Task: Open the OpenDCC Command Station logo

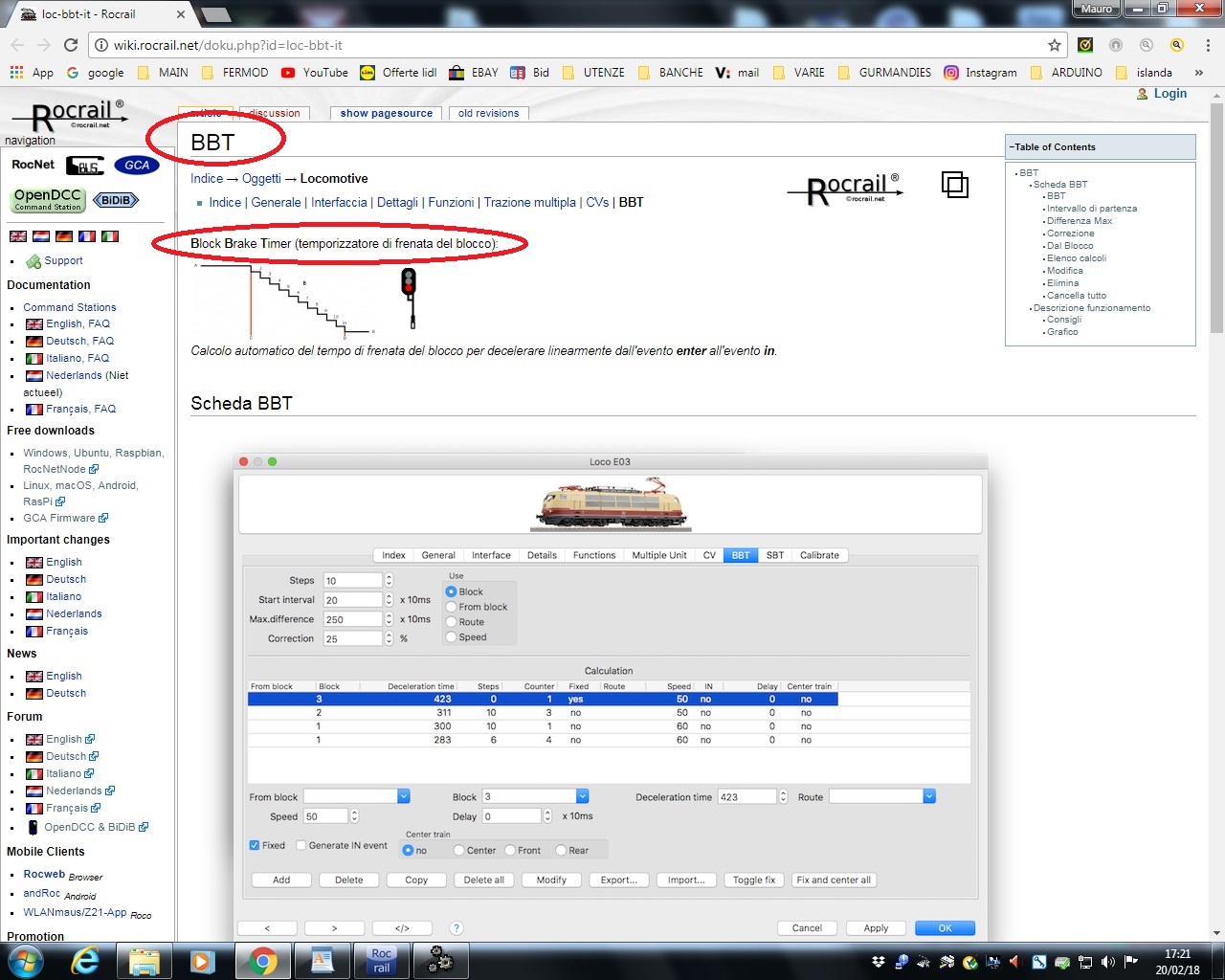Action: (x=48, y=199)
